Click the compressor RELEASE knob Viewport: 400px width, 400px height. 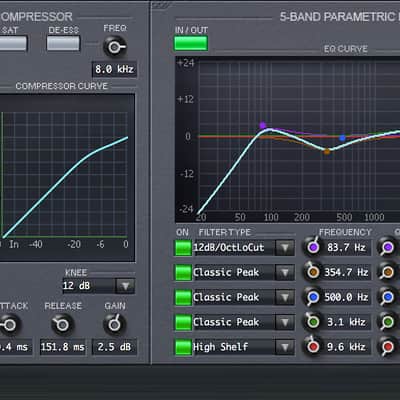(x=62, y=325)
